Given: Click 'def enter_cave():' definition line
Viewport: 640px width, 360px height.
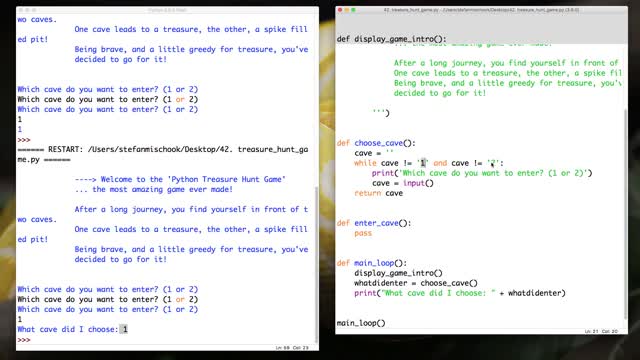Looking at the screenshot, I should point(374,223).
